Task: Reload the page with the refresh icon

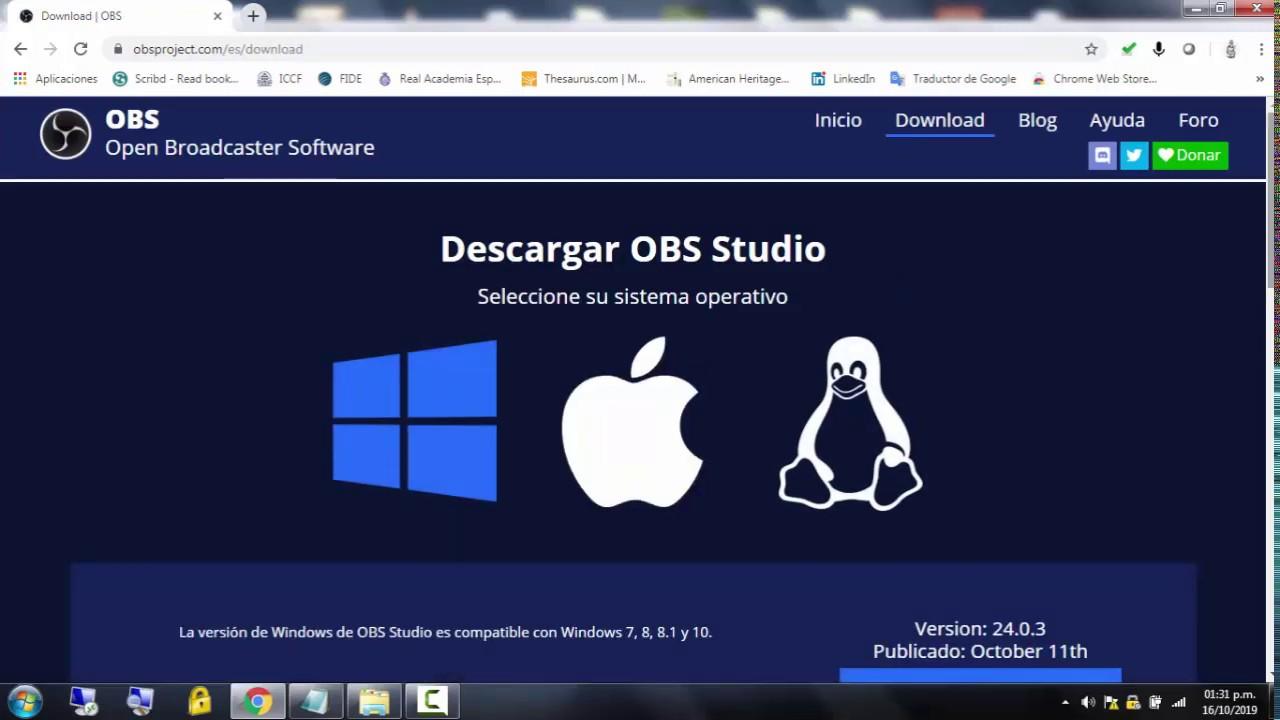Action: click(81, 49)
